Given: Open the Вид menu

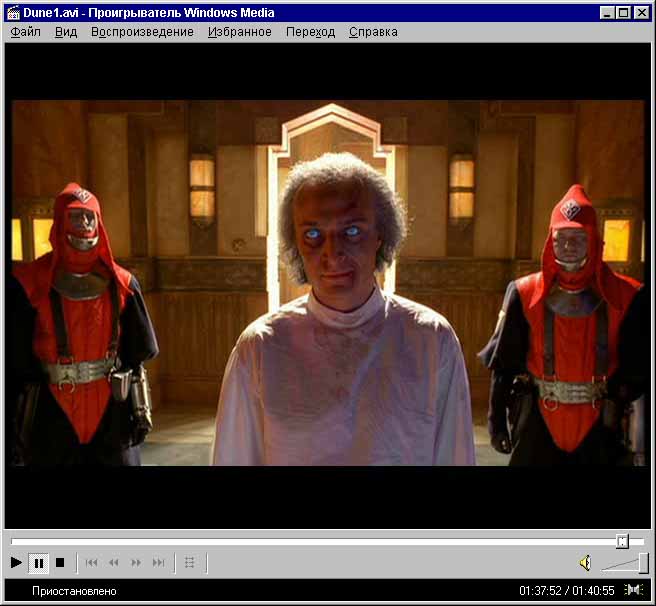Looking at the screenshot, I should (66, 32).
